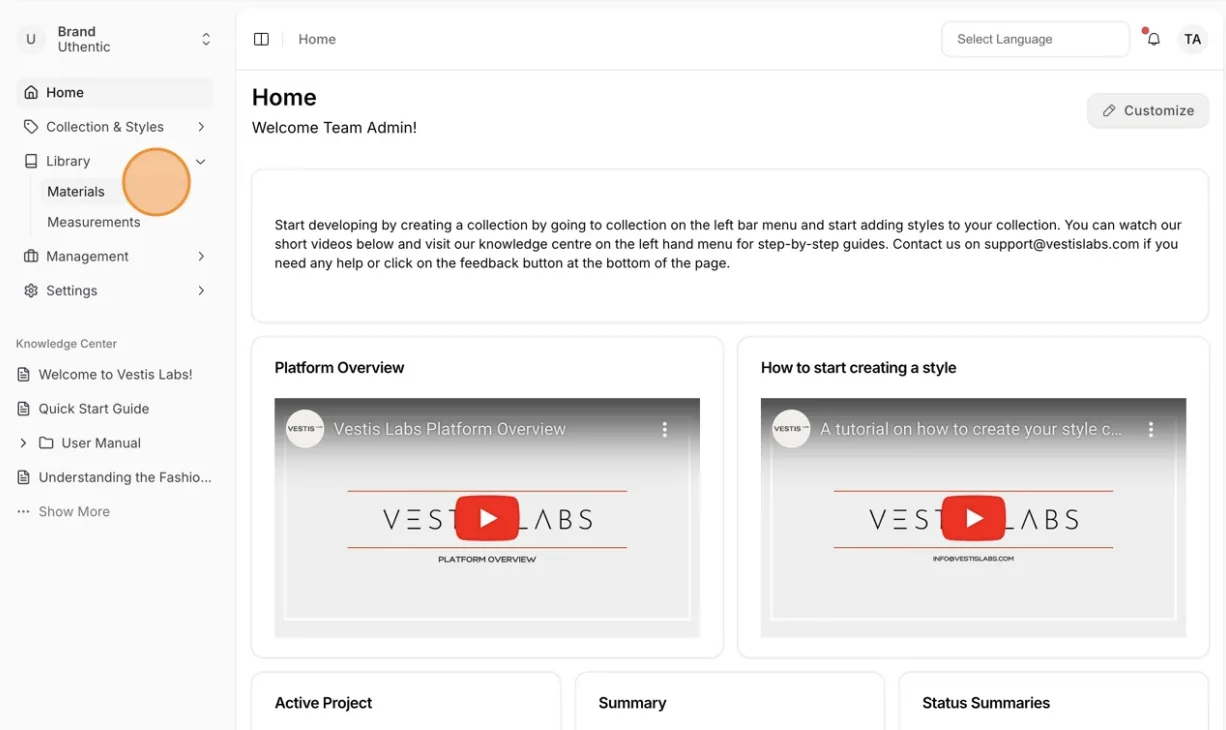Click the Summary card heading
Image resolution: width=1226 pixels, height=730 pixels.
pos(632,703)
